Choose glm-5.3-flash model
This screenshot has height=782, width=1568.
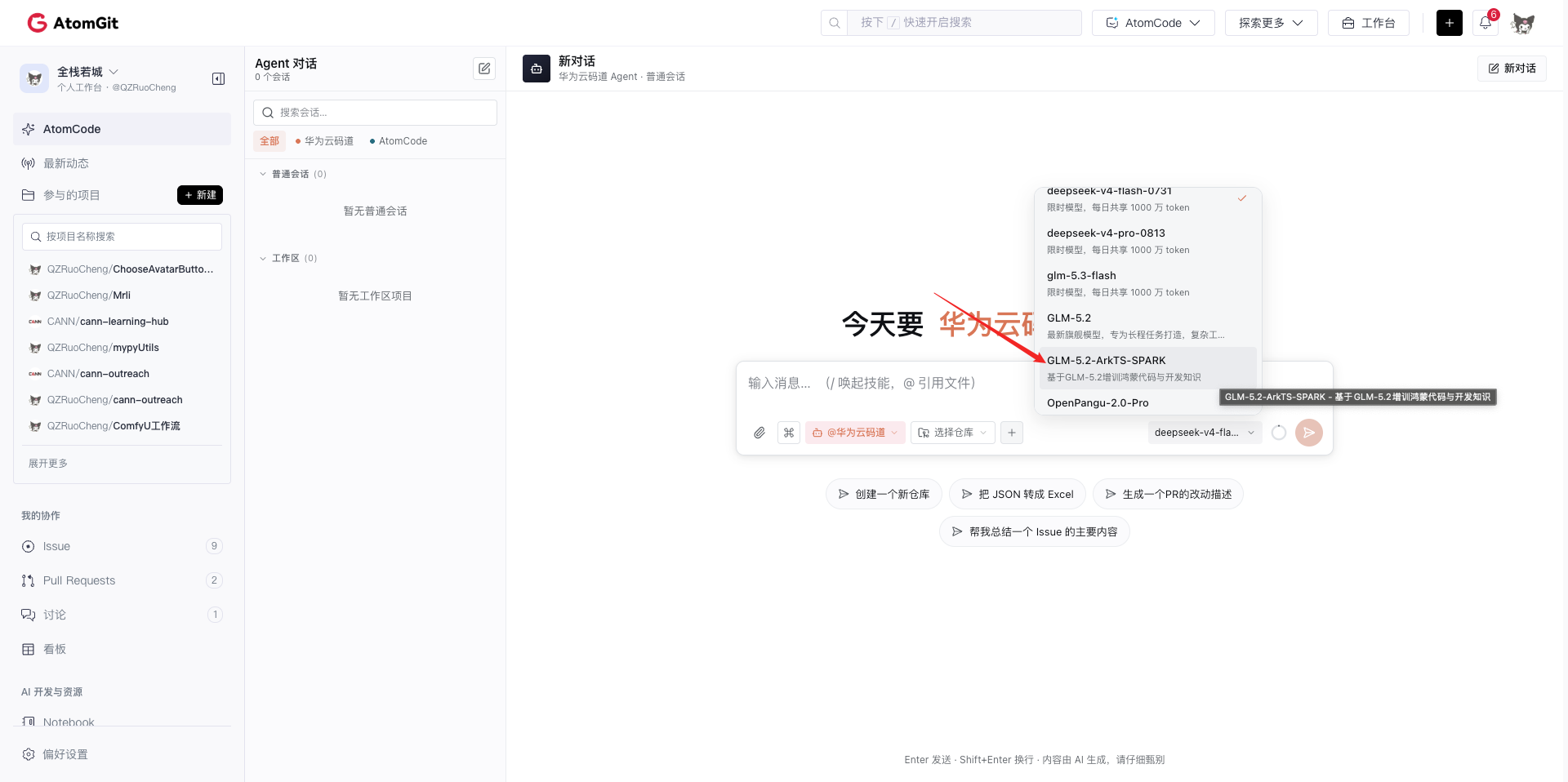click(1147, 283)
